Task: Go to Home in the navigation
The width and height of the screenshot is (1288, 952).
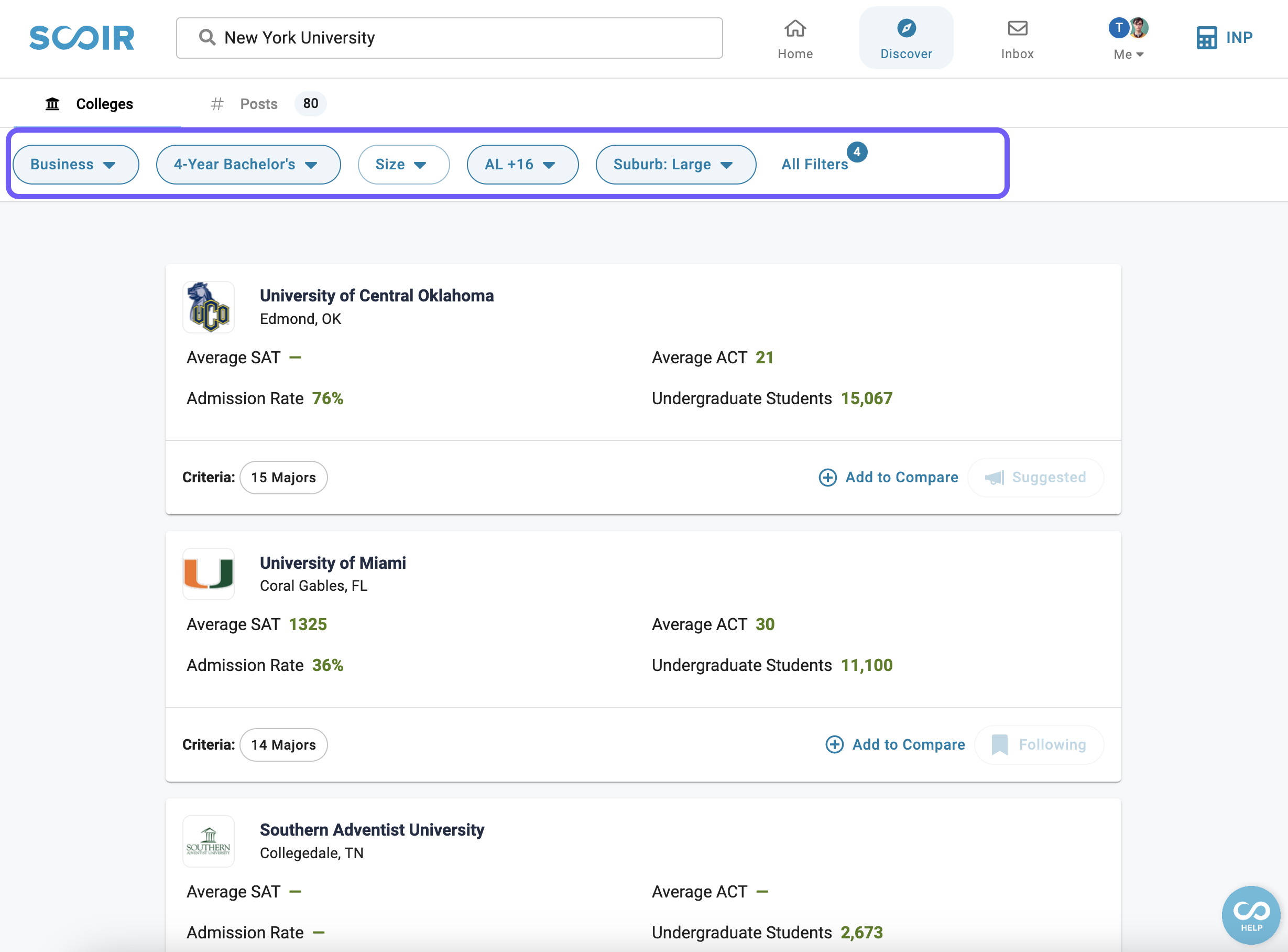Action: coord(795,38)
